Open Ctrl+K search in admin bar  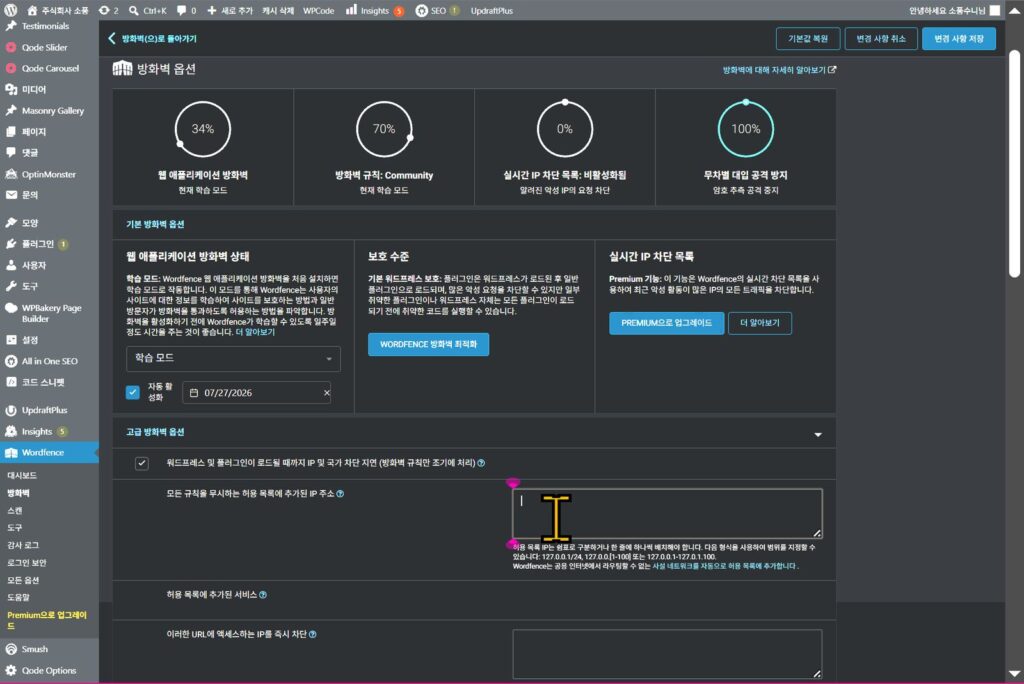(148, 10)
